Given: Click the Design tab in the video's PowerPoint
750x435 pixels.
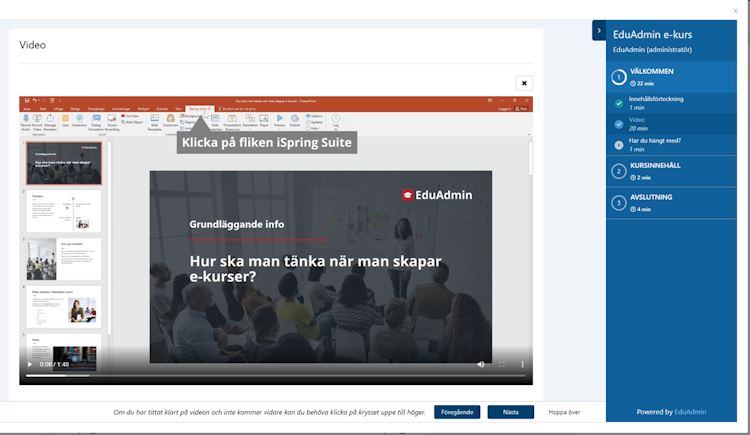Looking at the screenshot, I should pyautogui.click(x=76, y=109).
